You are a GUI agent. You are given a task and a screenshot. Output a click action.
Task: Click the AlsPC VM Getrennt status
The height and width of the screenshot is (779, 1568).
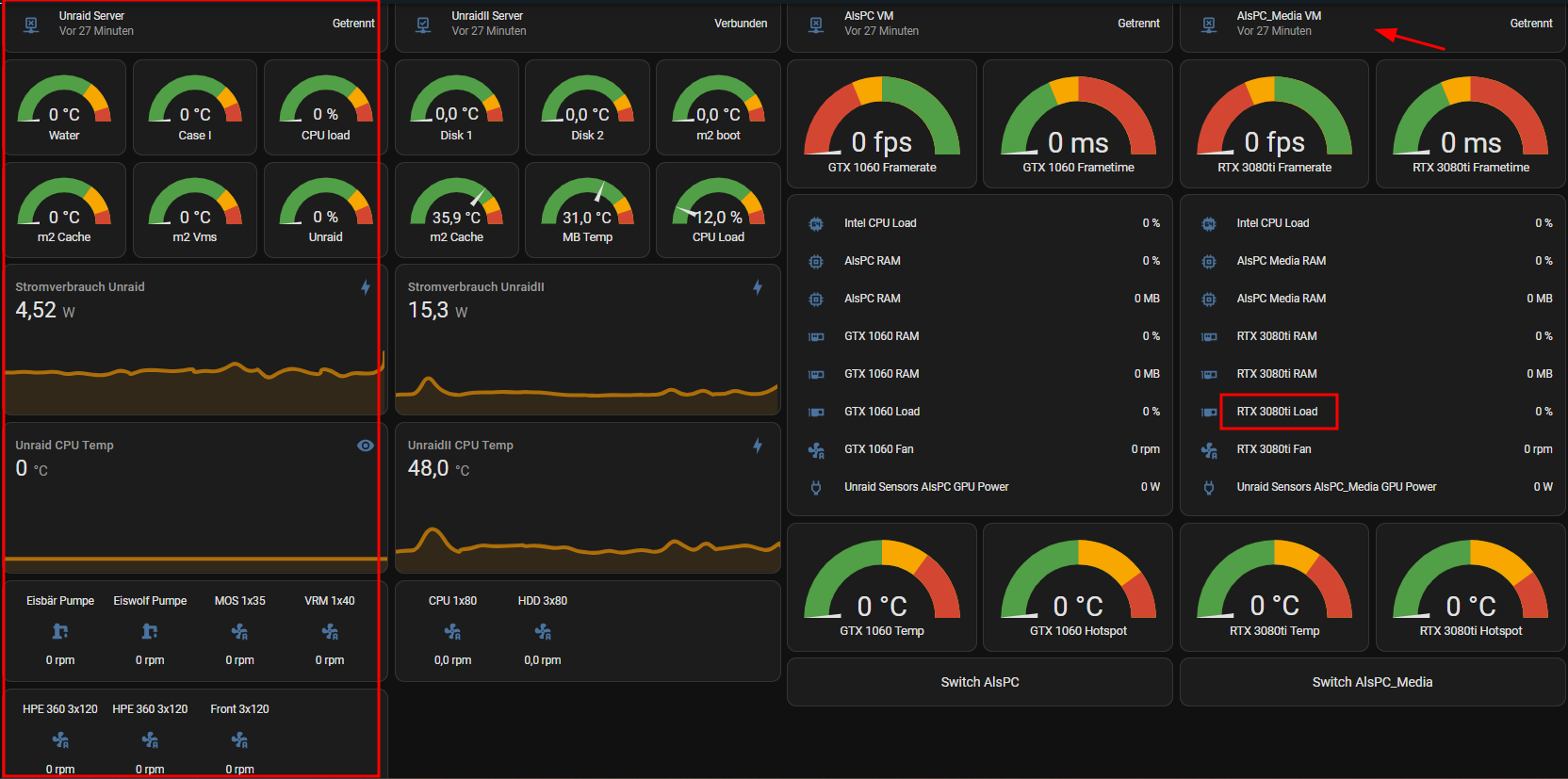pyautogui.click(x=1138, y=24)
